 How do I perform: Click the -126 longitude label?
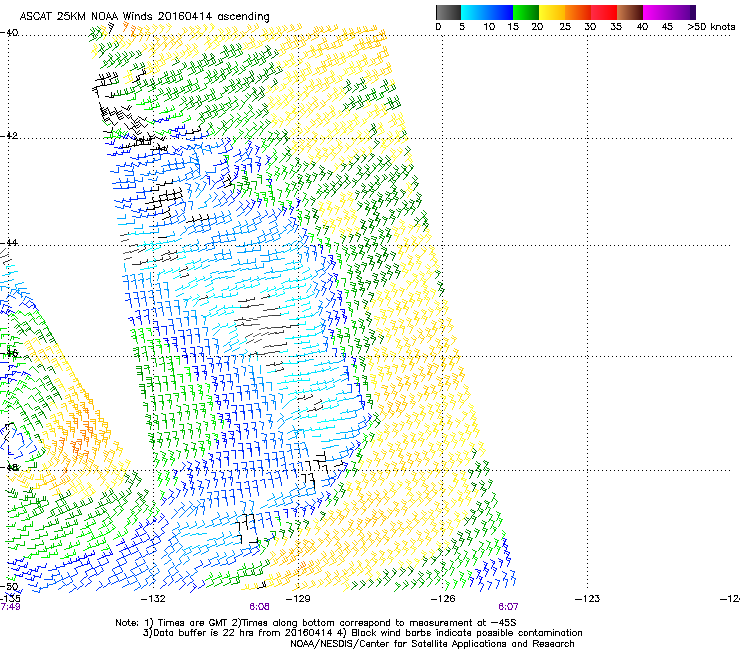tap(443, 599)
